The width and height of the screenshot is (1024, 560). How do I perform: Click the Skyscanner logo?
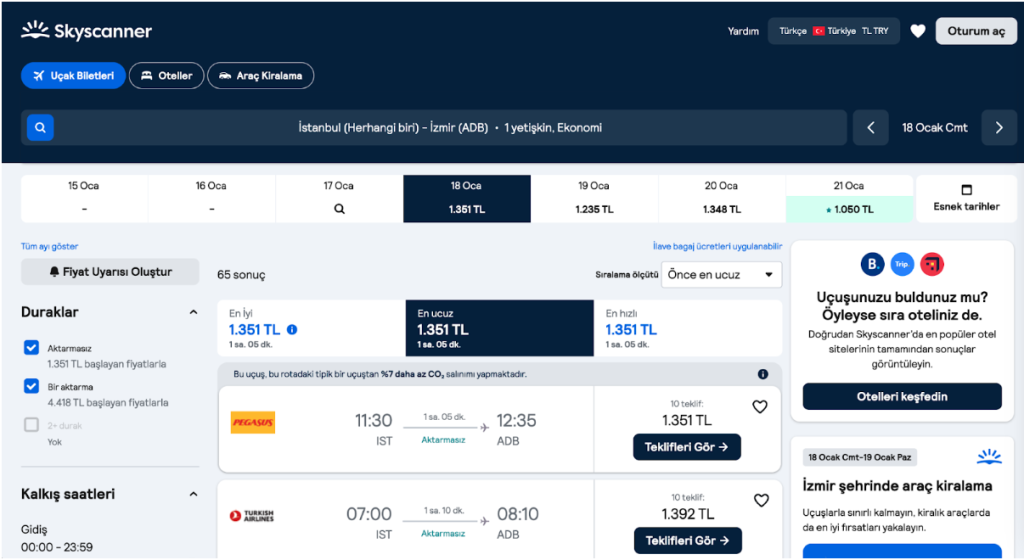coord(86,31)
